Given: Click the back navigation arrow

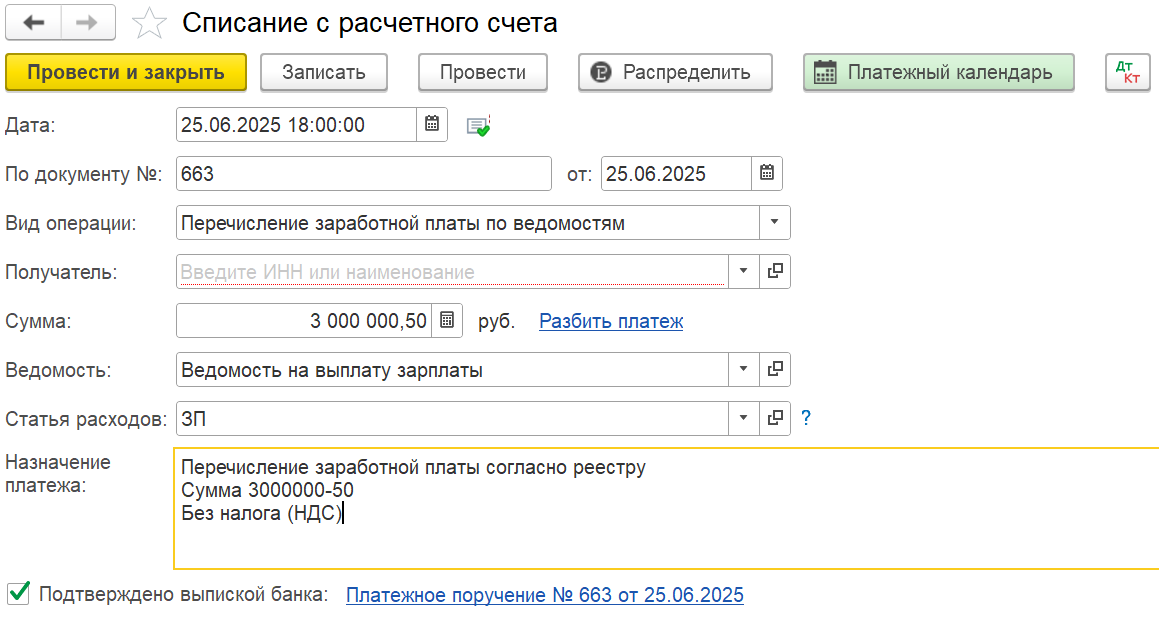Looking at the screenshot, I should [33, 22].
